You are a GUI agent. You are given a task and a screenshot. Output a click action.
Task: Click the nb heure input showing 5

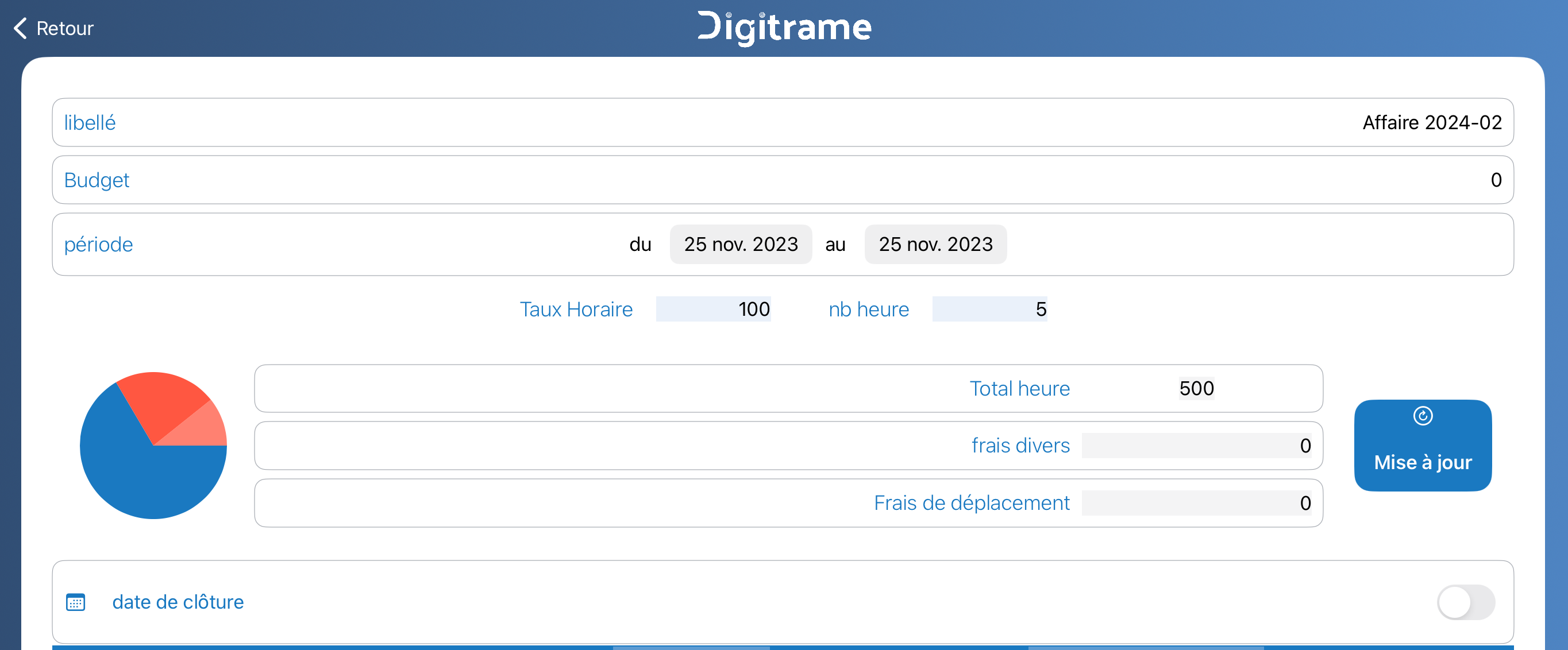(x=990, y=309)
